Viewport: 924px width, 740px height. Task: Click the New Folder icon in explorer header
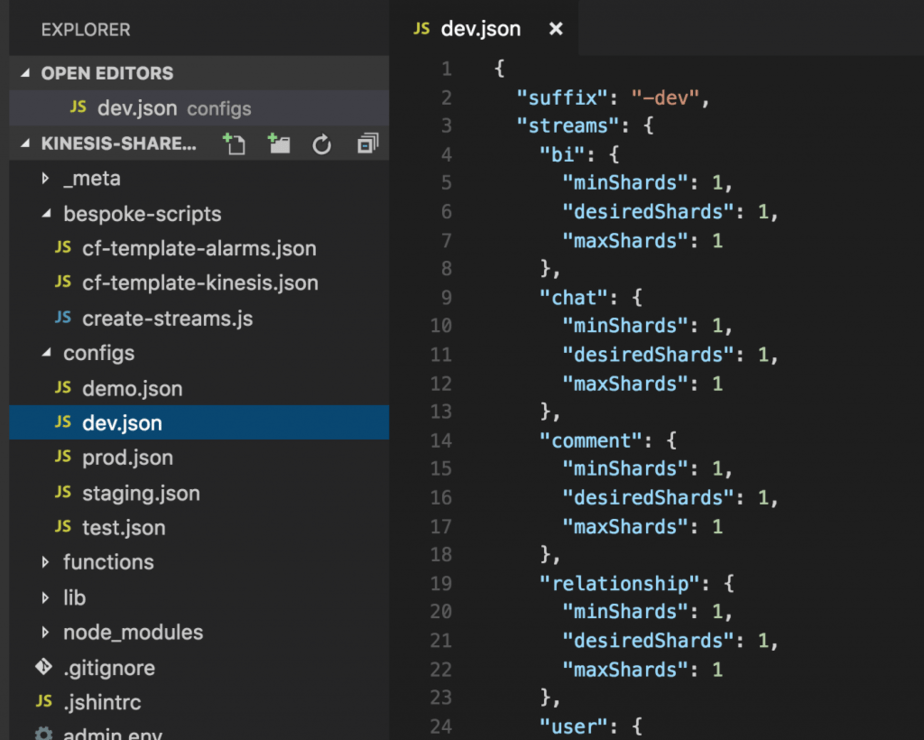point(279,144)
